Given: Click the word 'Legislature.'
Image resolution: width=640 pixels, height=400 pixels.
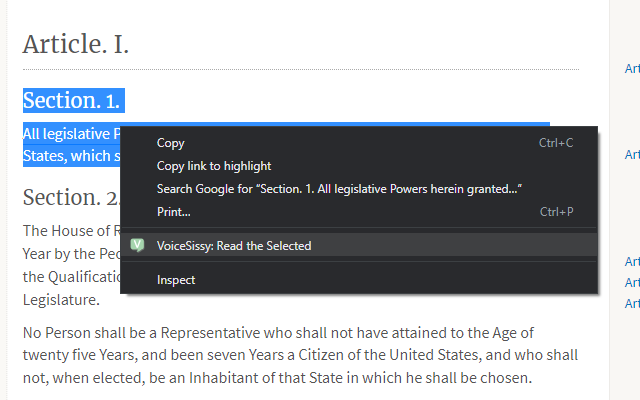Looking at the screenshot, I should 61,300.
